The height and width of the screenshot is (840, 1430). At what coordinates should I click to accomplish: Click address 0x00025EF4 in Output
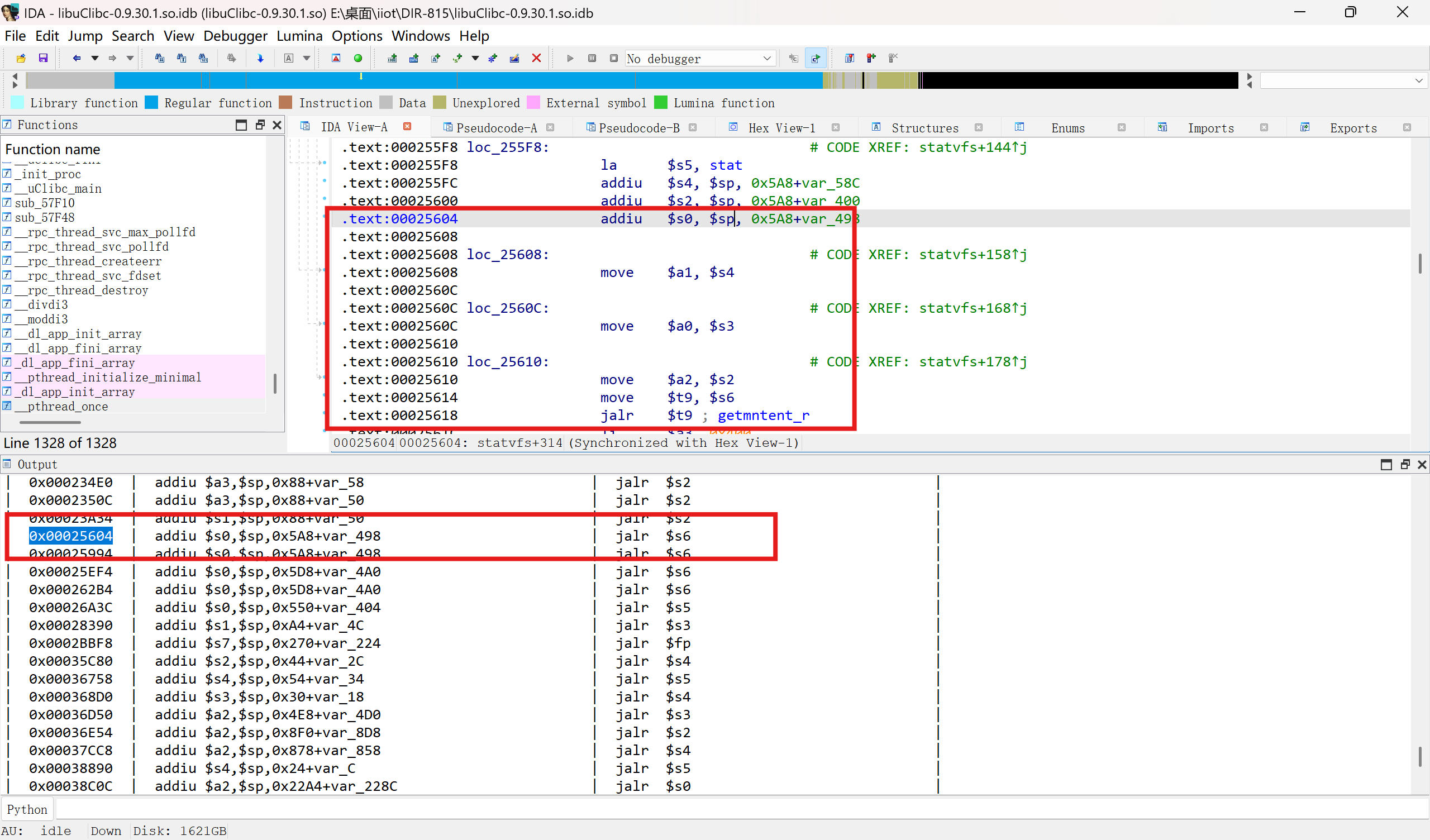point(71,571)
